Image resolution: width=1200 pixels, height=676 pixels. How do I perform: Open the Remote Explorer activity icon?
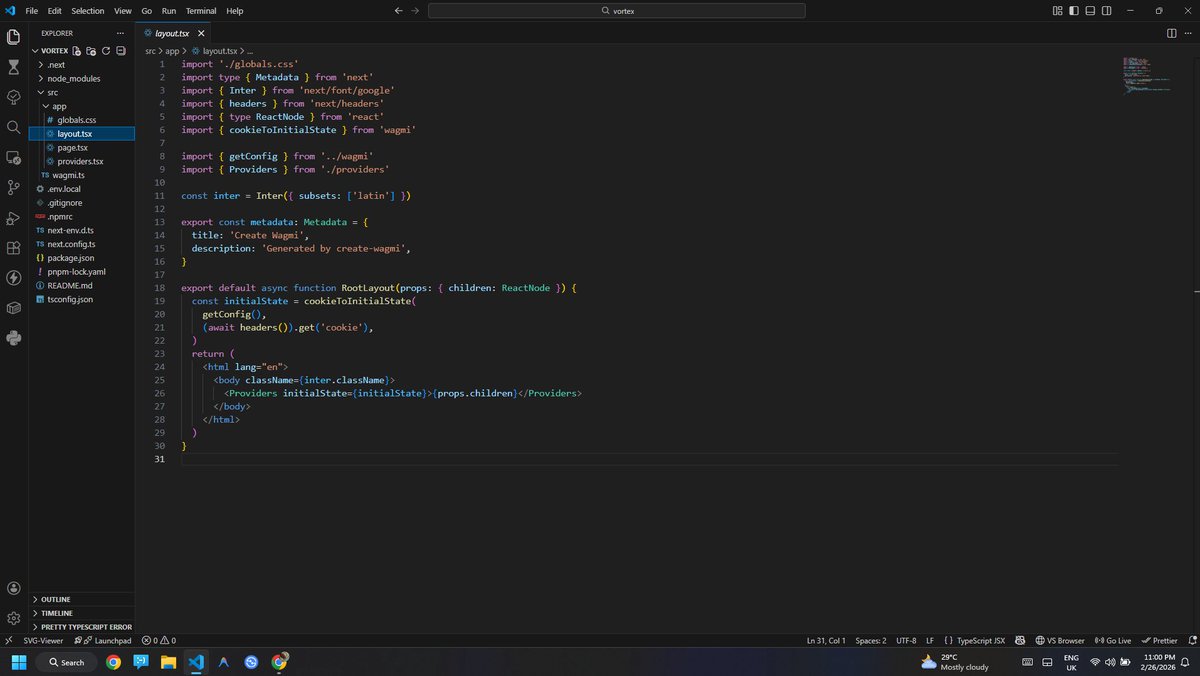tap(14, 157)
